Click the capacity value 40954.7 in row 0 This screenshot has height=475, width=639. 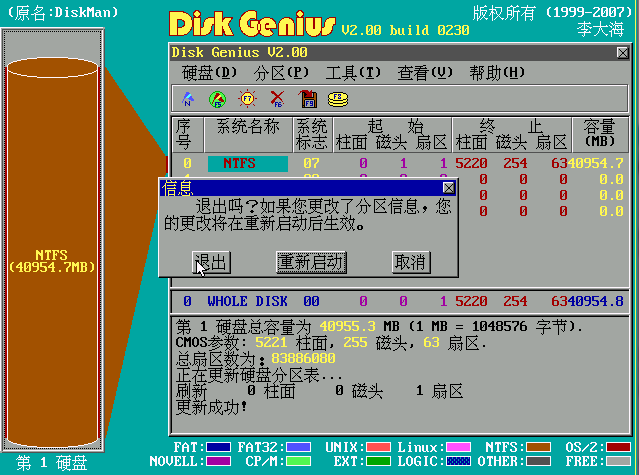click(x=596, y=164)
